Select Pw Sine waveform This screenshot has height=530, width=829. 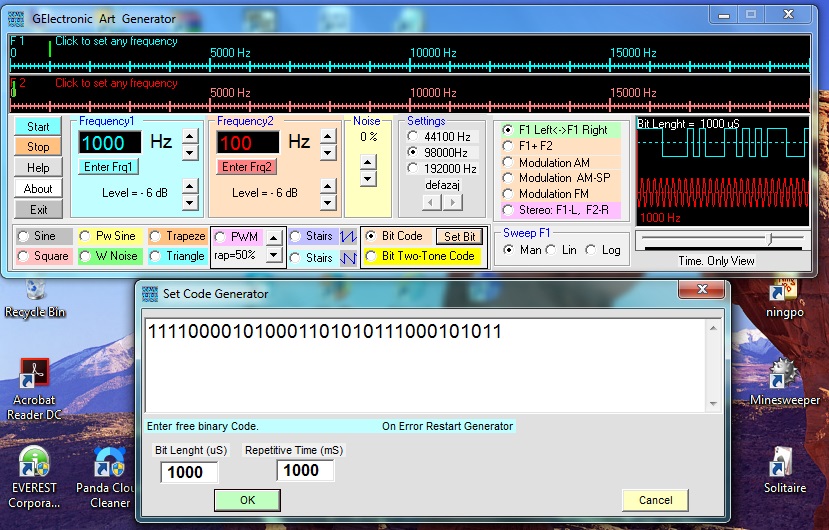pos(108,236)
